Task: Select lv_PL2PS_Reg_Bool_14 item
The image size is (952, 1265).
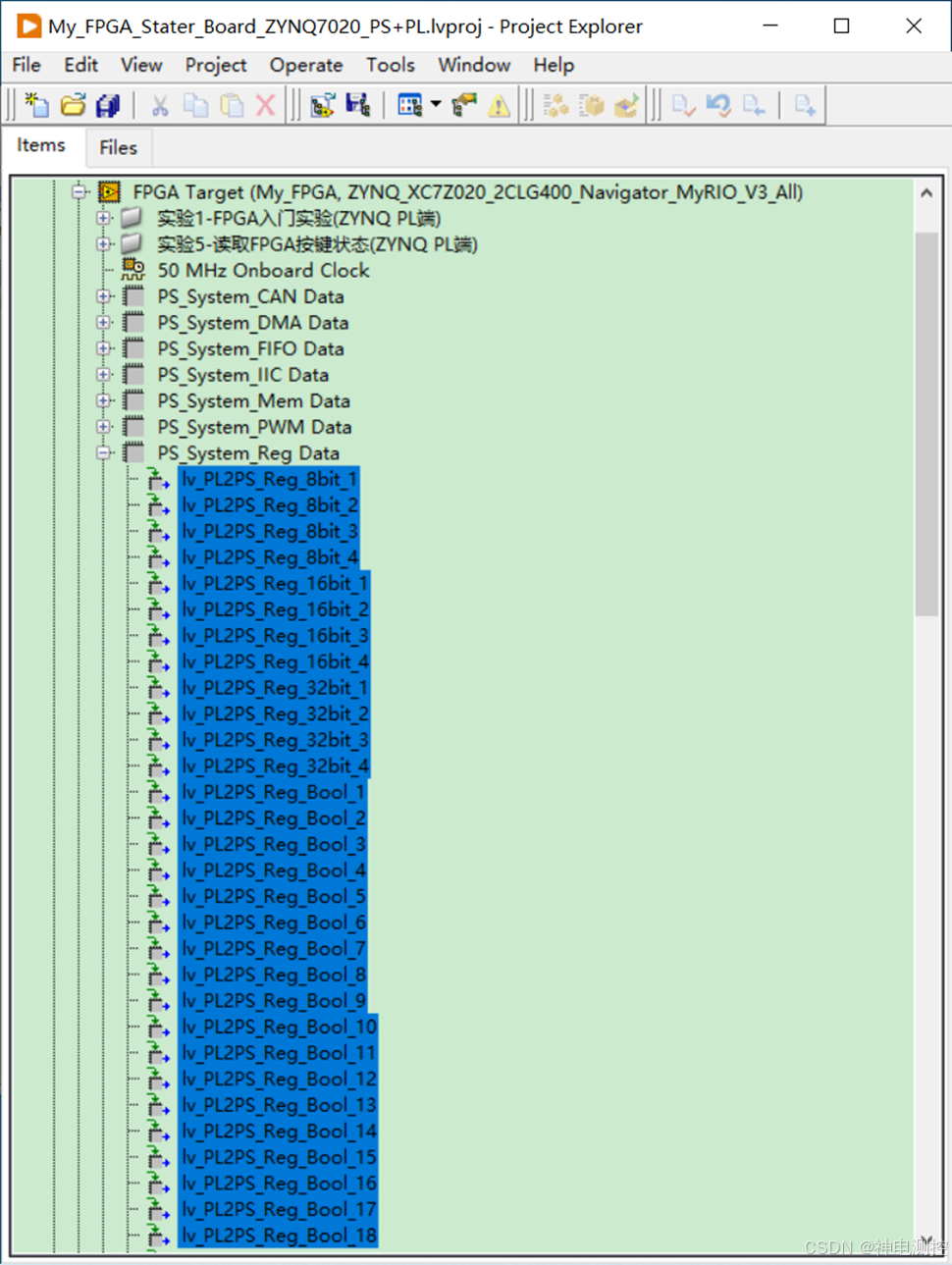Action: pos(278,1132)
